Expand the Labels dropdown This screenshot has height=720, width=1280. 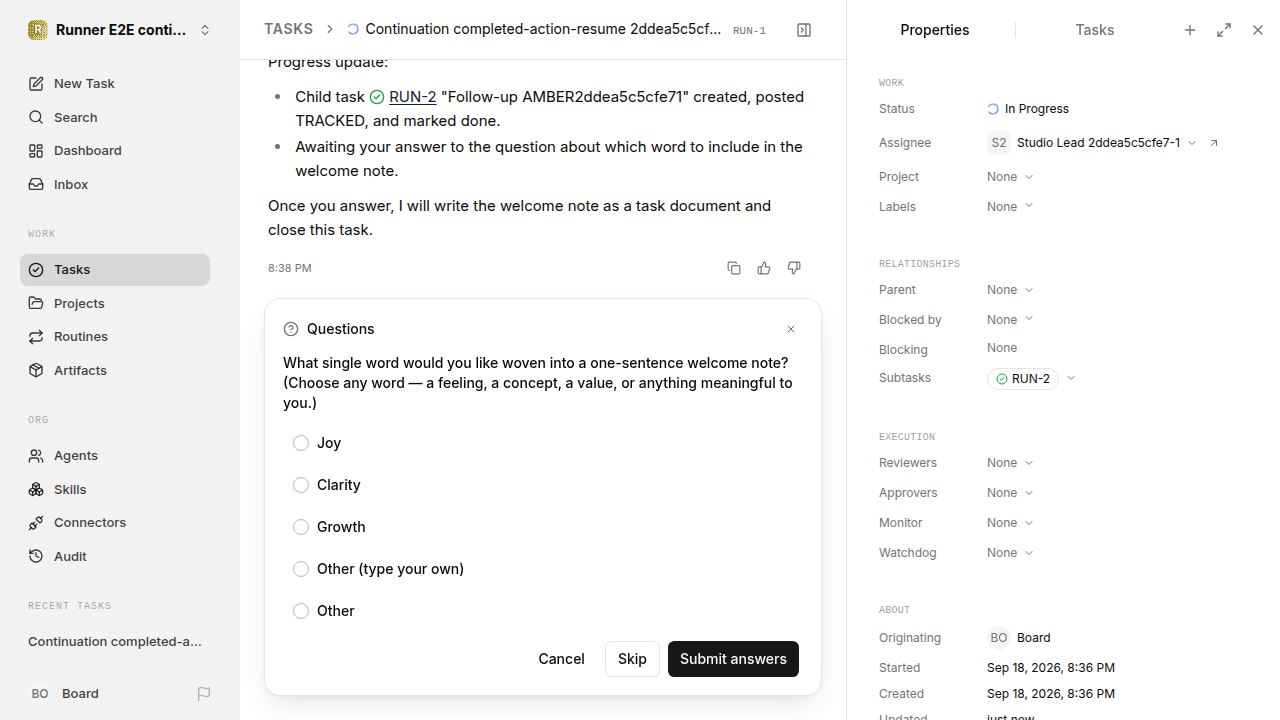click(x=1010, y=207)
